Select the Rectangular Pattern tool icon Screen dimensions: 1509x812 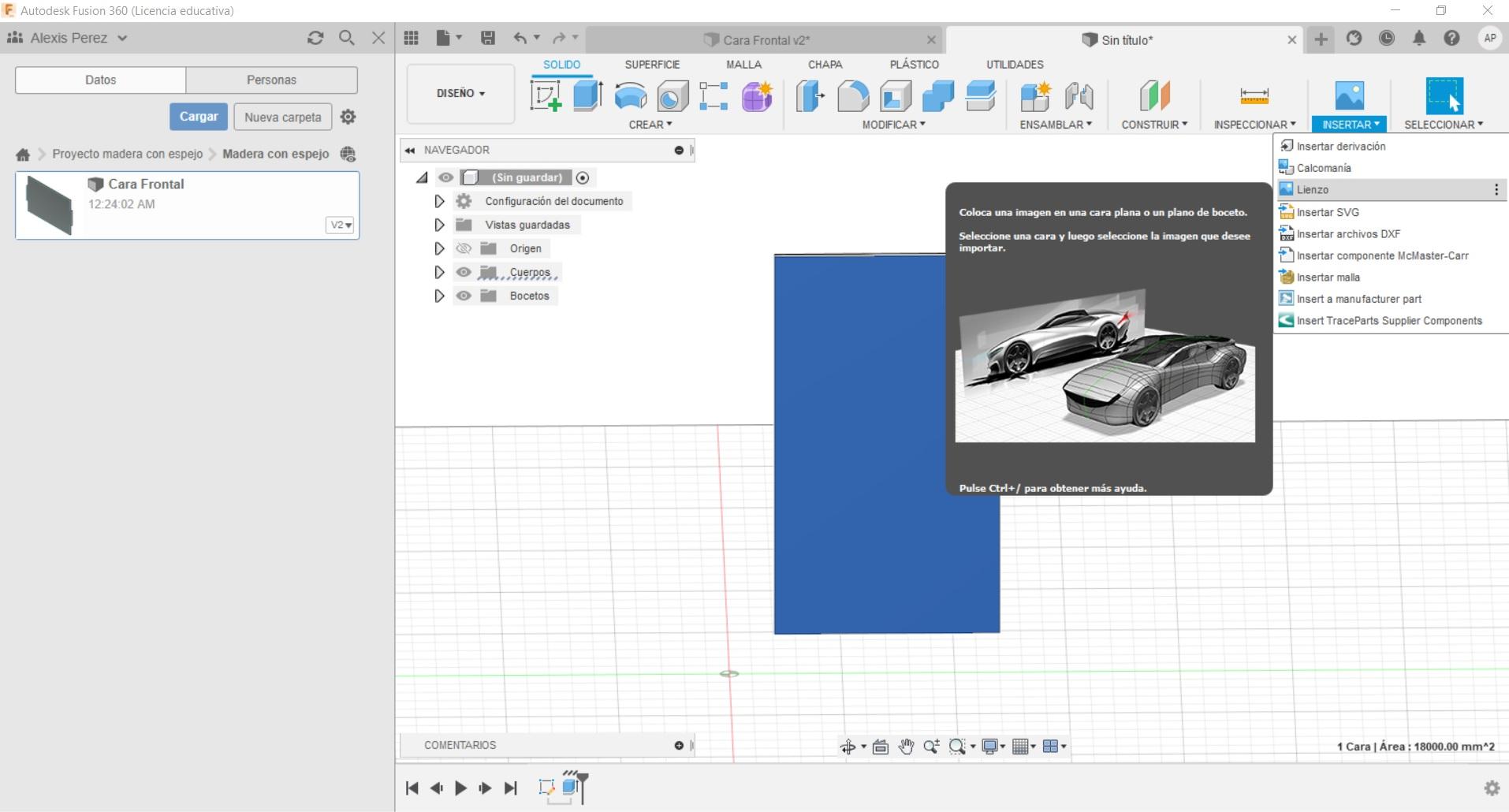(x=714, y=96)
